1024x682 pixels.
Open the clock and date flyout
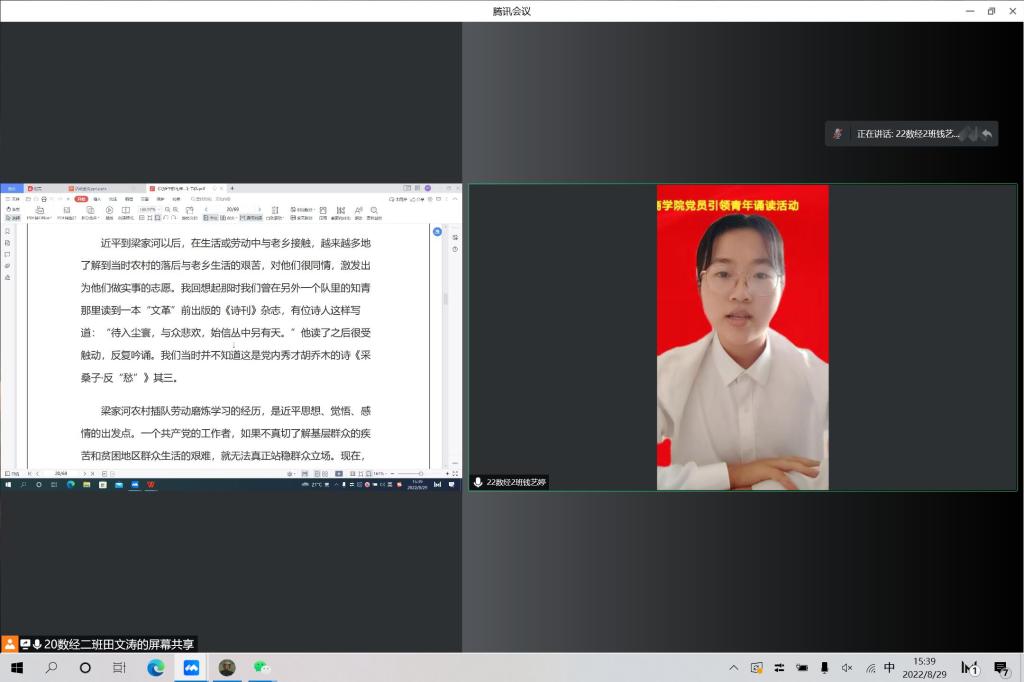coord(924,667)
